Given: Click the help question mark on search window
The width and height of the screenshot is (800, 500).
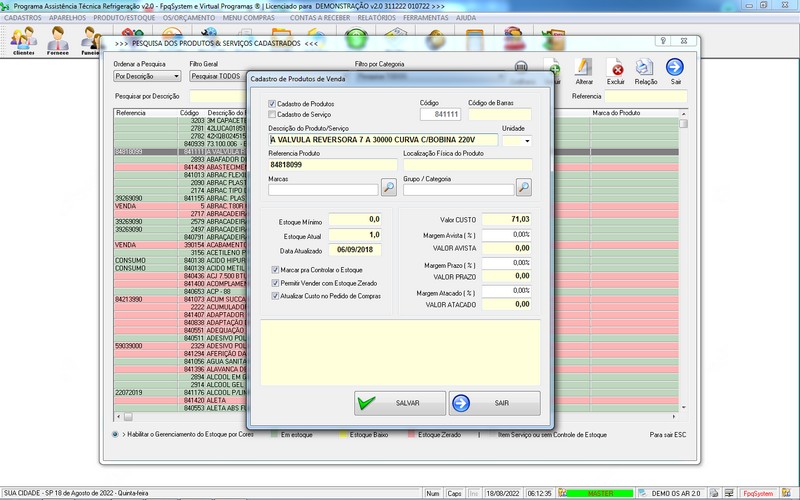Looking at the screenshot, I should click(x=663, y=41).
